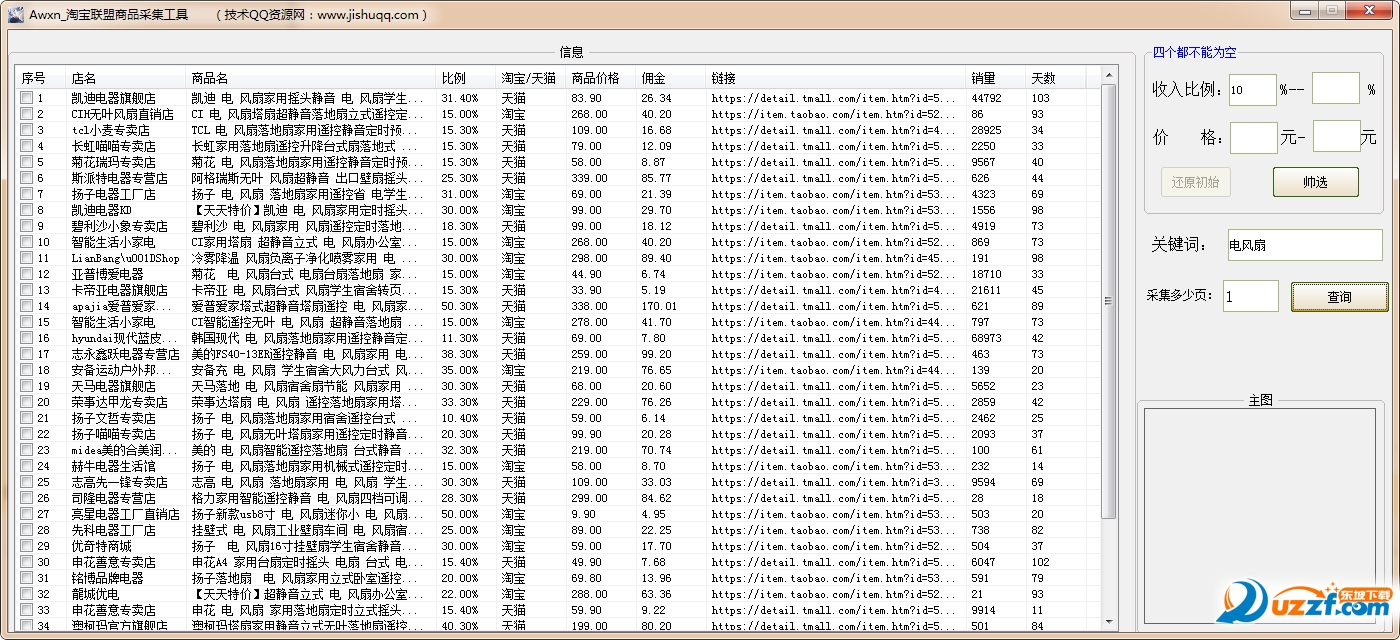Click ratio value 50.30% in row 14
The image size is (1400, 640).
point(460,306)
